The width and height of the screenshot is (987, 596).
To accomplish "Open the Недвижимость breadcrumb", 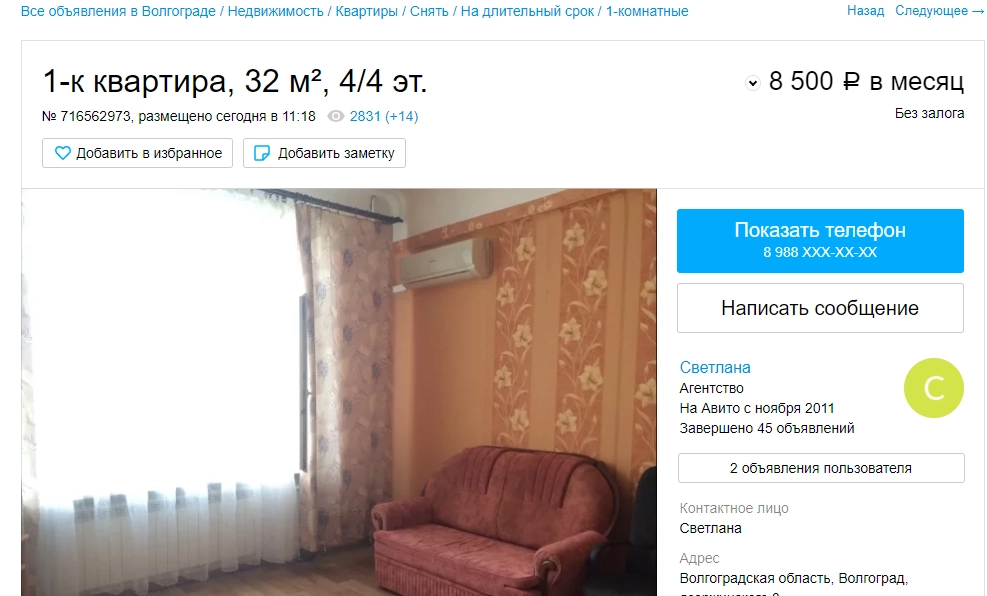I will [x=275, y=11].
